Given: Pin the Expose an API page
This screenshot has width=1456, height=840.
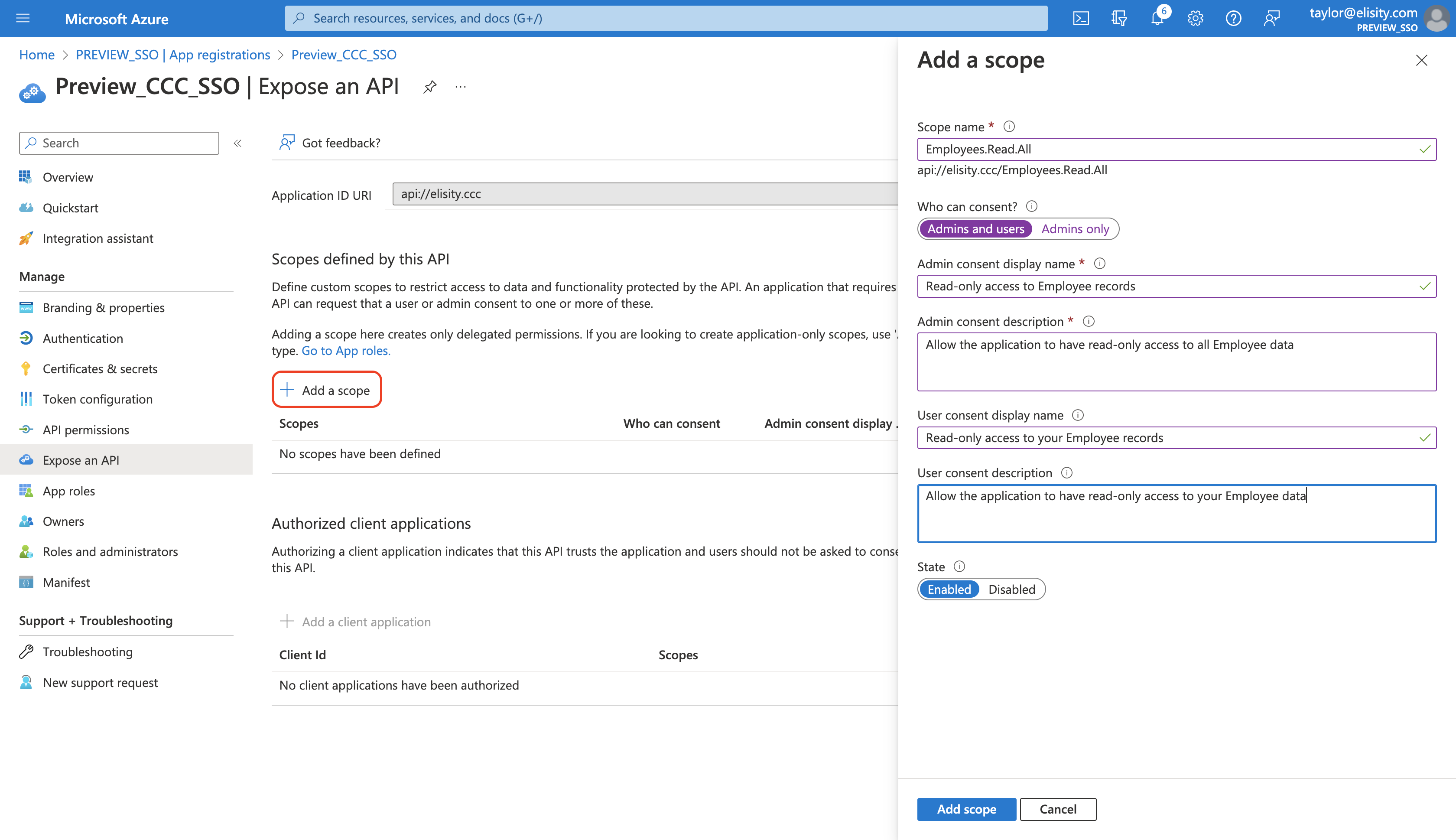Looking at the screenshot, I should click(x=429, y=87).
